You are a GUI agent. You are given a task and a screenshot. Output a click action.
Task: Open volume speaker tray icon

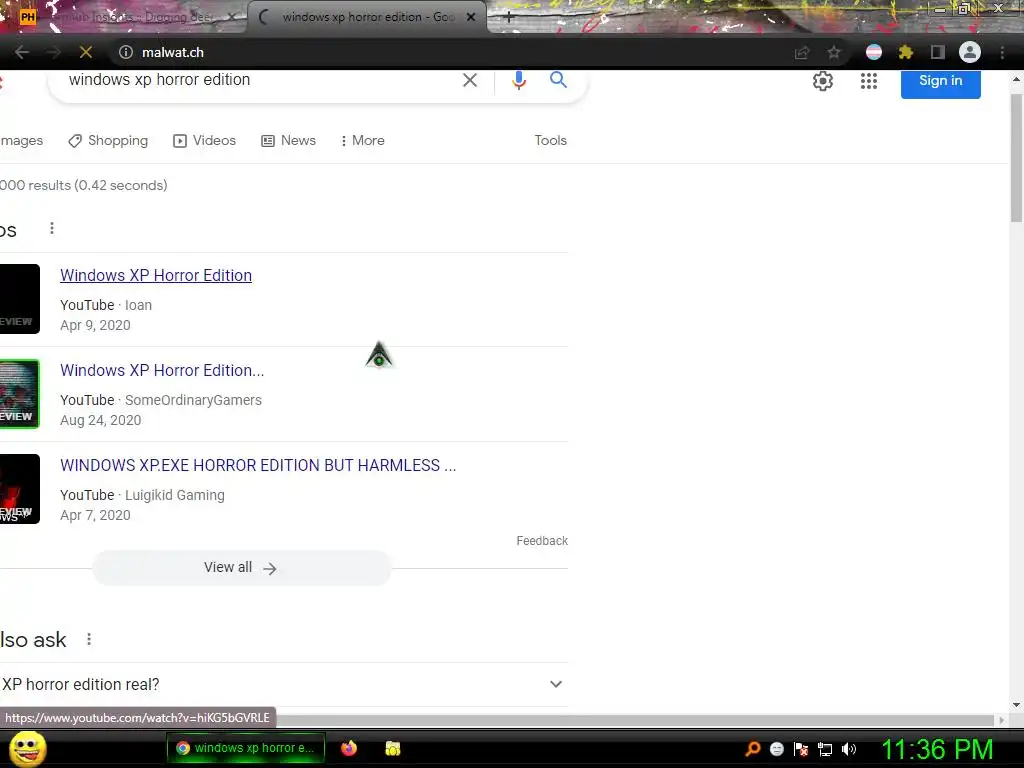(849, 749)
